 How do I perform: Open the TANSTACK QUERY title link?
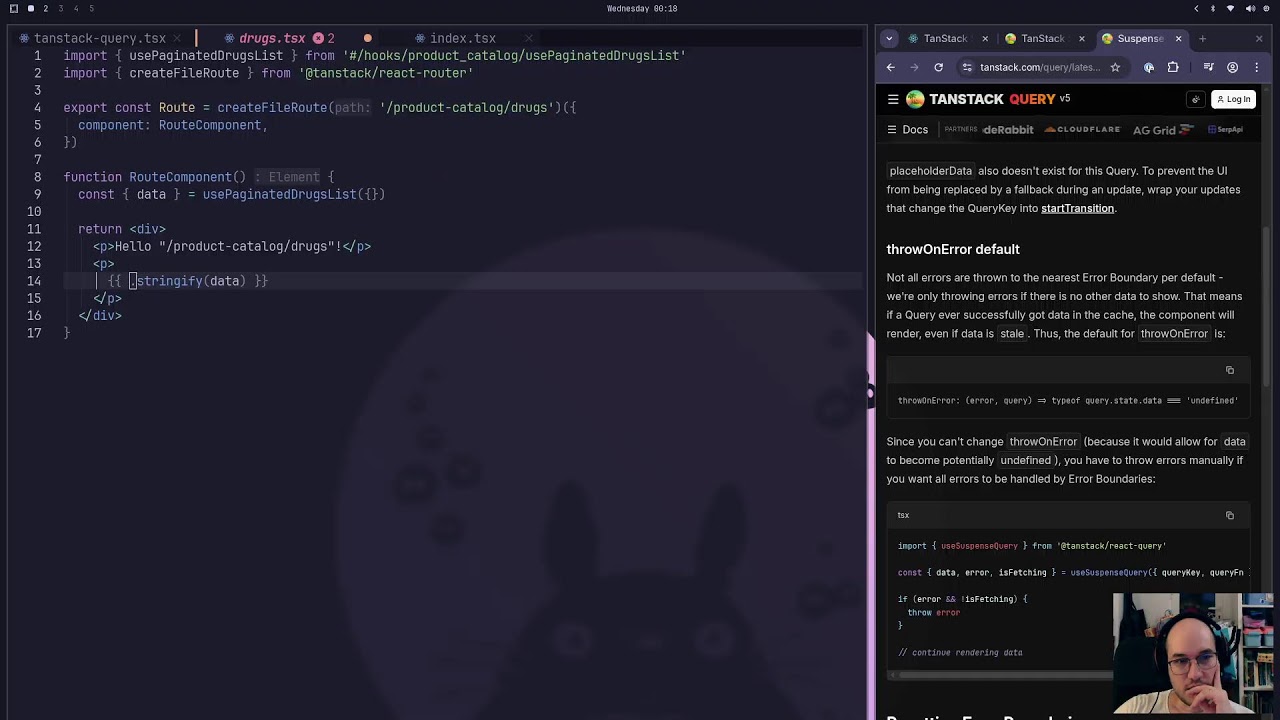coord(992,99)
